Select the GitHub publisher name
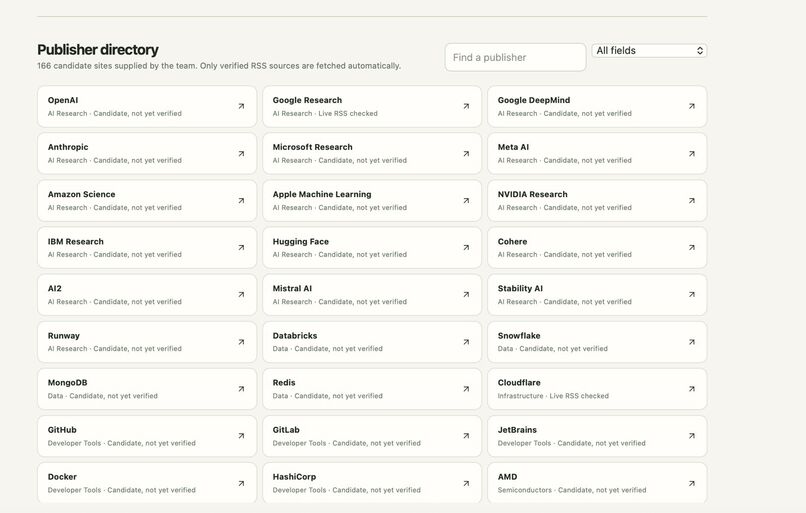Screen dimensions: 806x513 62,430
